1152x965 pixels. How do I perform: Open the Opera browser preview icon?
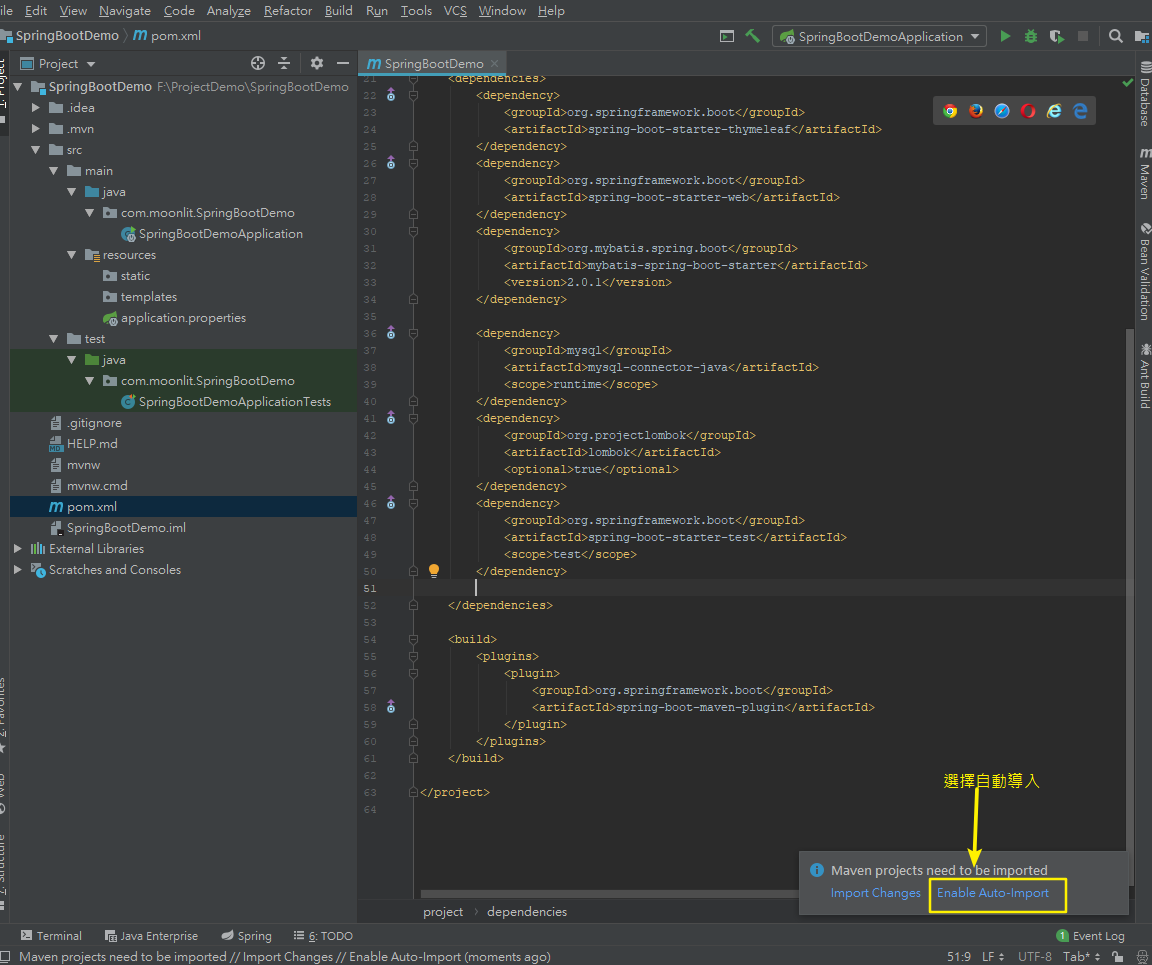(1028, 111)
